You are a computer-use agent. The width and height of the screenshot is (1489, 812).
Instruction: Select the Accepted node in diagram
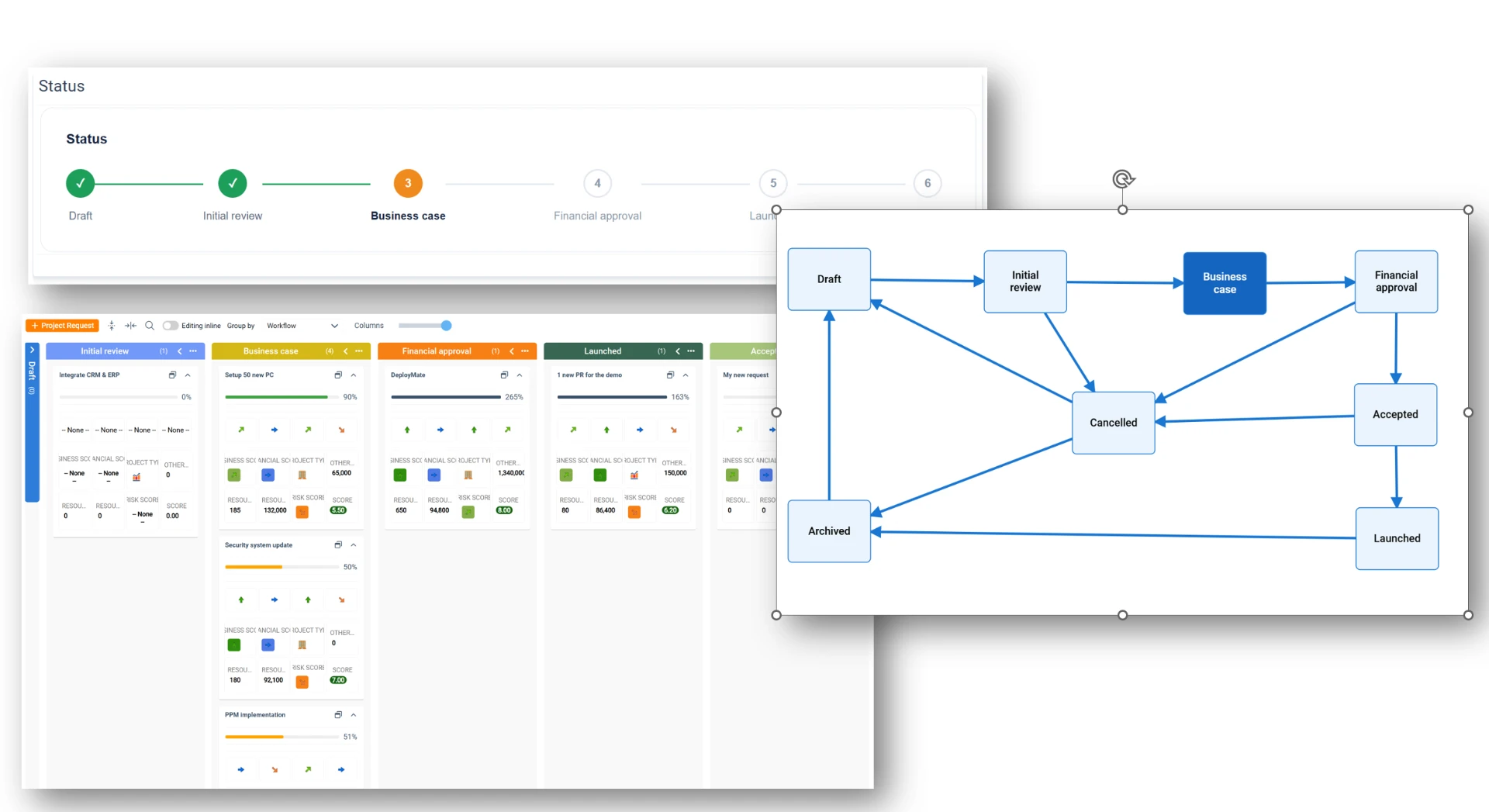(1395, 415)
